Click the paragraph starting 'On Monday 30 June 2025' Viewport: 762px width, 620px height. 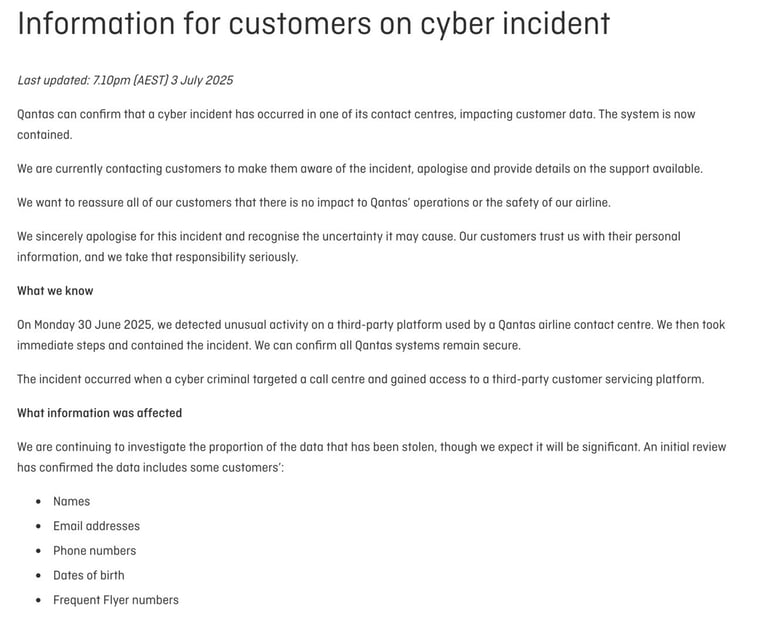pyautogui.click(x=371, y=335)
